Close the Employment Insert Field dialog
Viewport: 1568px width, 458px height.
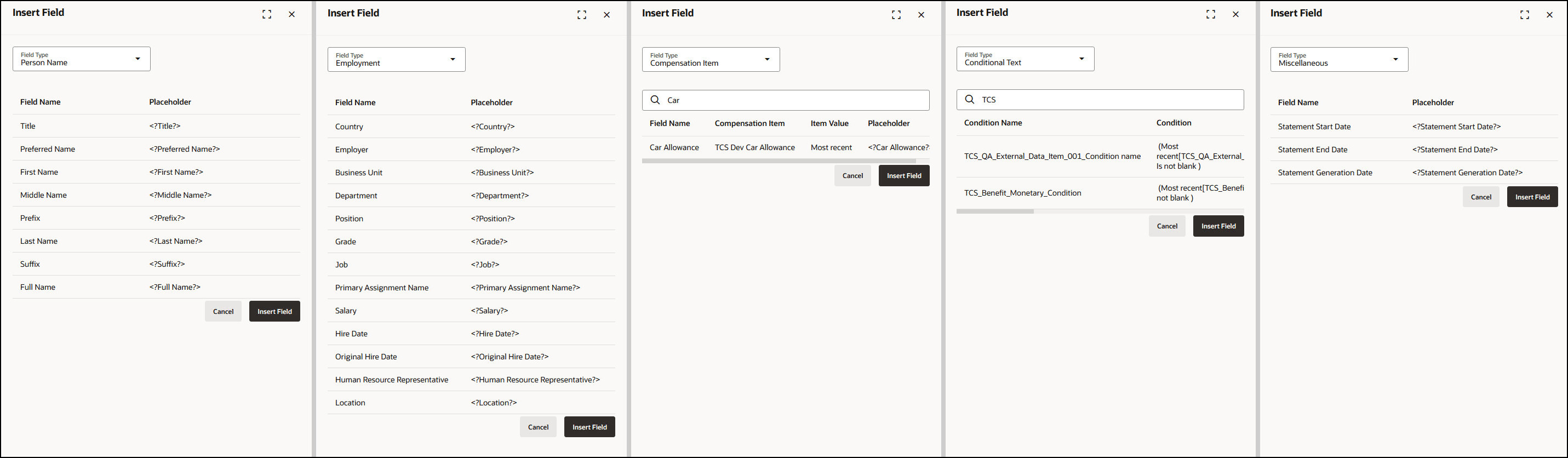(x=607, y=15)
